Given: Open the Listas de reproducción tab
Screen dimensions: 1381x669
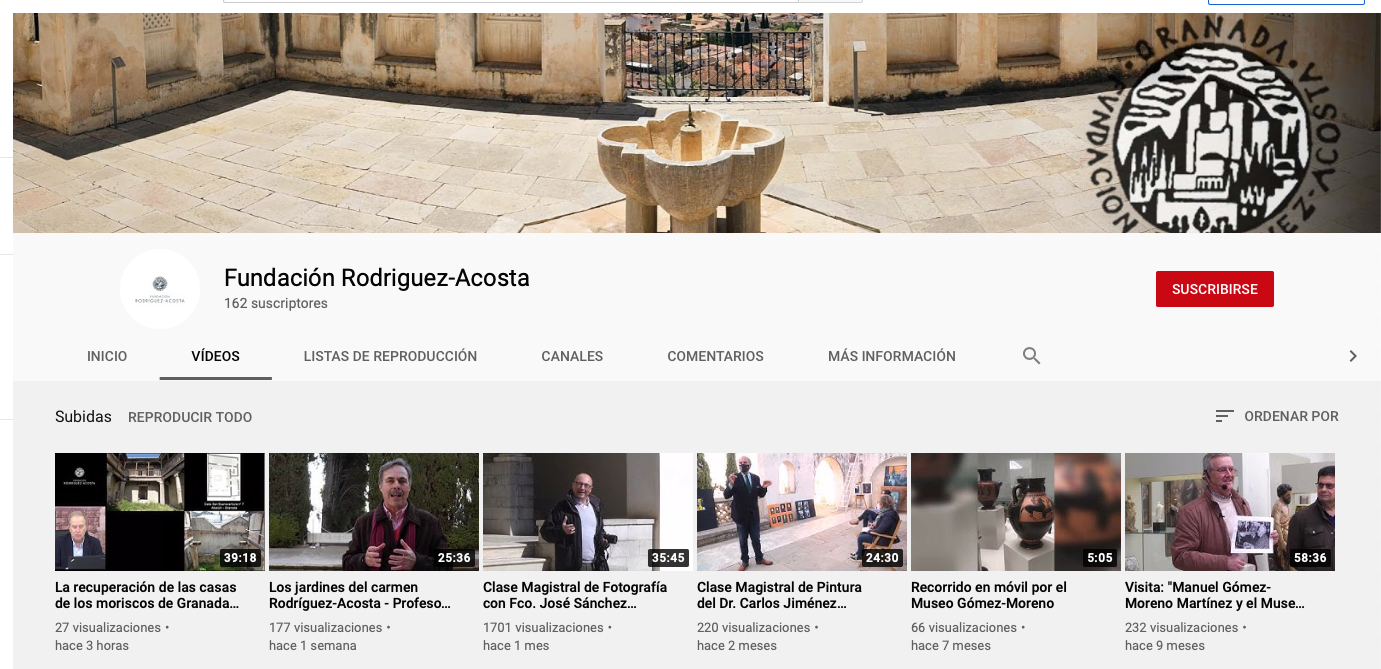Looking at the screenshot, I should pyautogui.click(x=390, y=356).
